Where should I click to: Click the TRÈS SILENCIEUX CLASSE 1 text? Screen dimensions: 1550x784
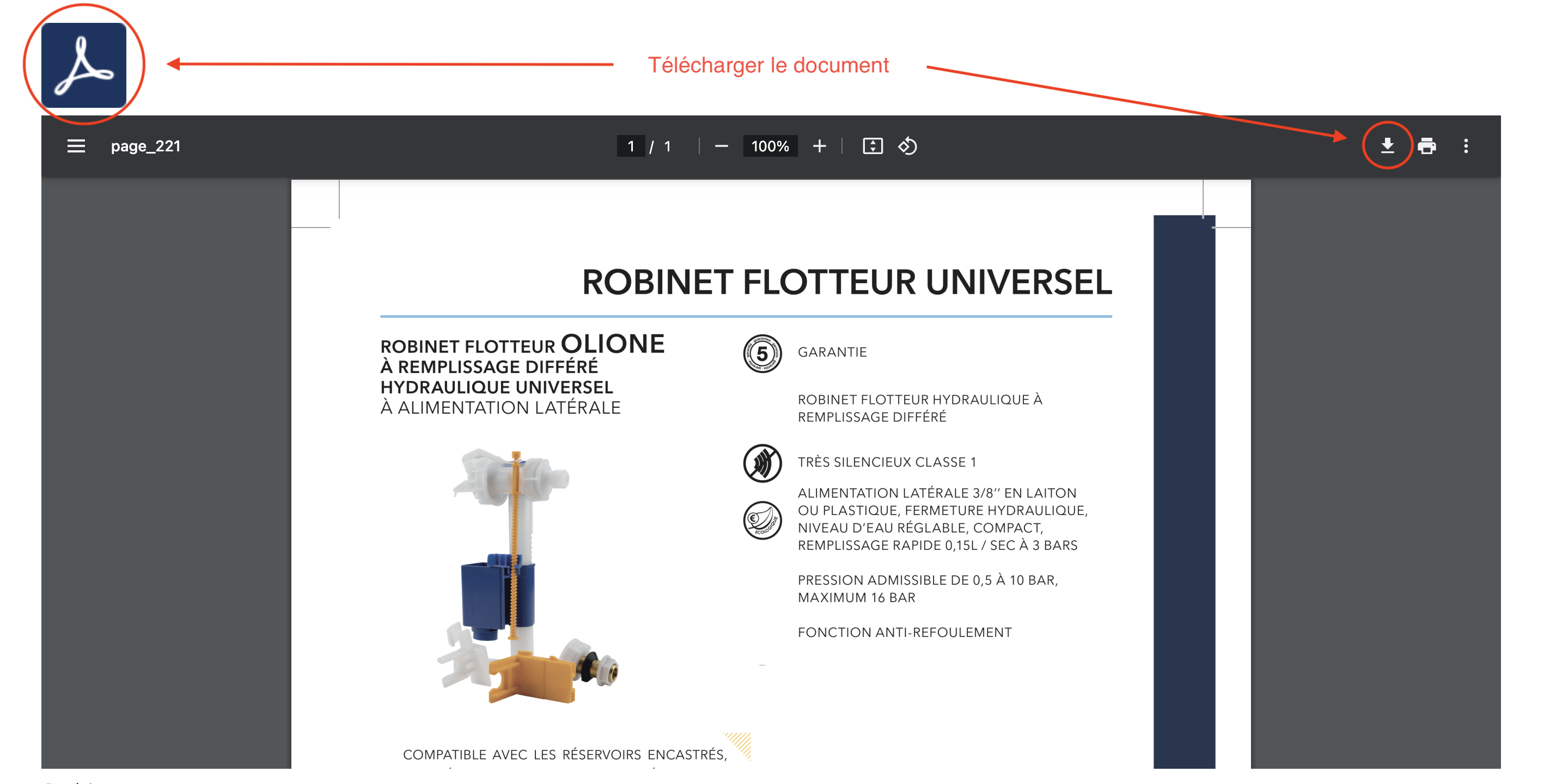[887, 462]
